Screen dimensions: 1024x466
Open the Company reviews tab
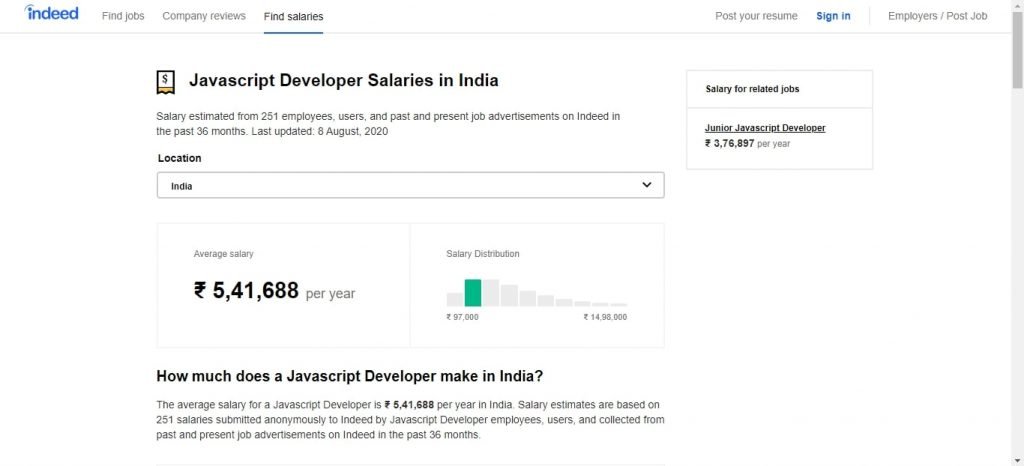(204, 16)
